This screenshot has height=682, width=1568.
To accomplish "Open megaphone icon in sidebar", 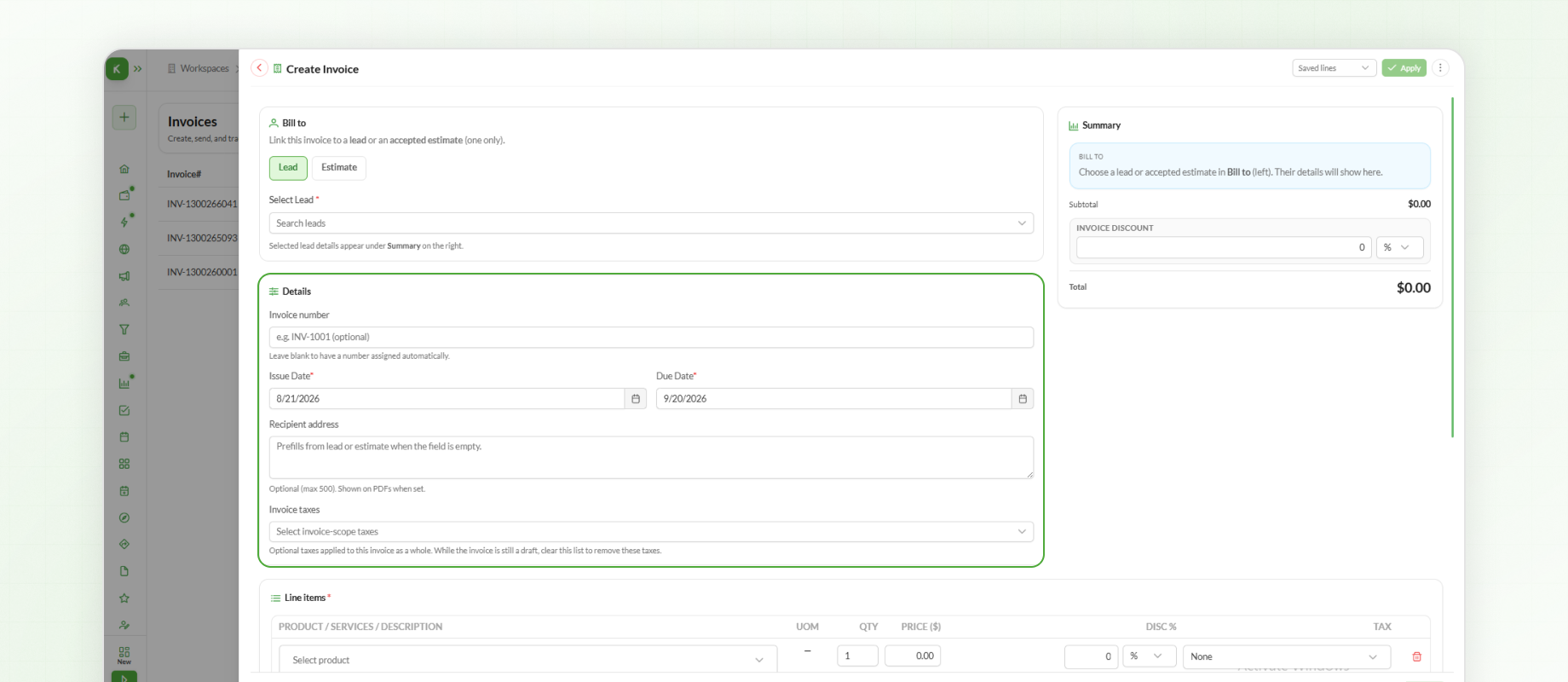I will click(x=124, y=276).
